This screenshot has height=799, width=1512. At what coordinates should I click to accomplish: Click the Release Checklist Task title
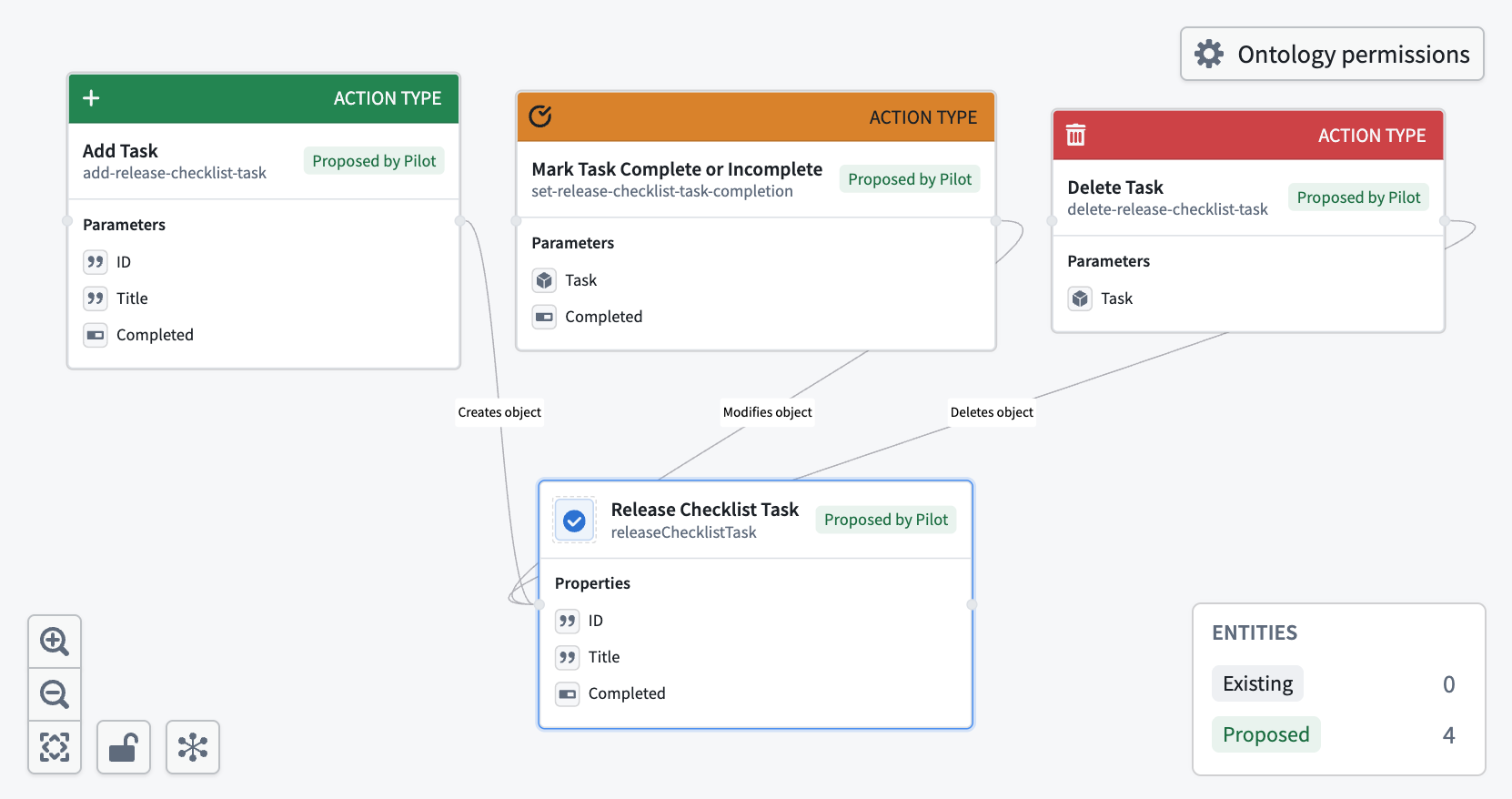coord(705,510)
